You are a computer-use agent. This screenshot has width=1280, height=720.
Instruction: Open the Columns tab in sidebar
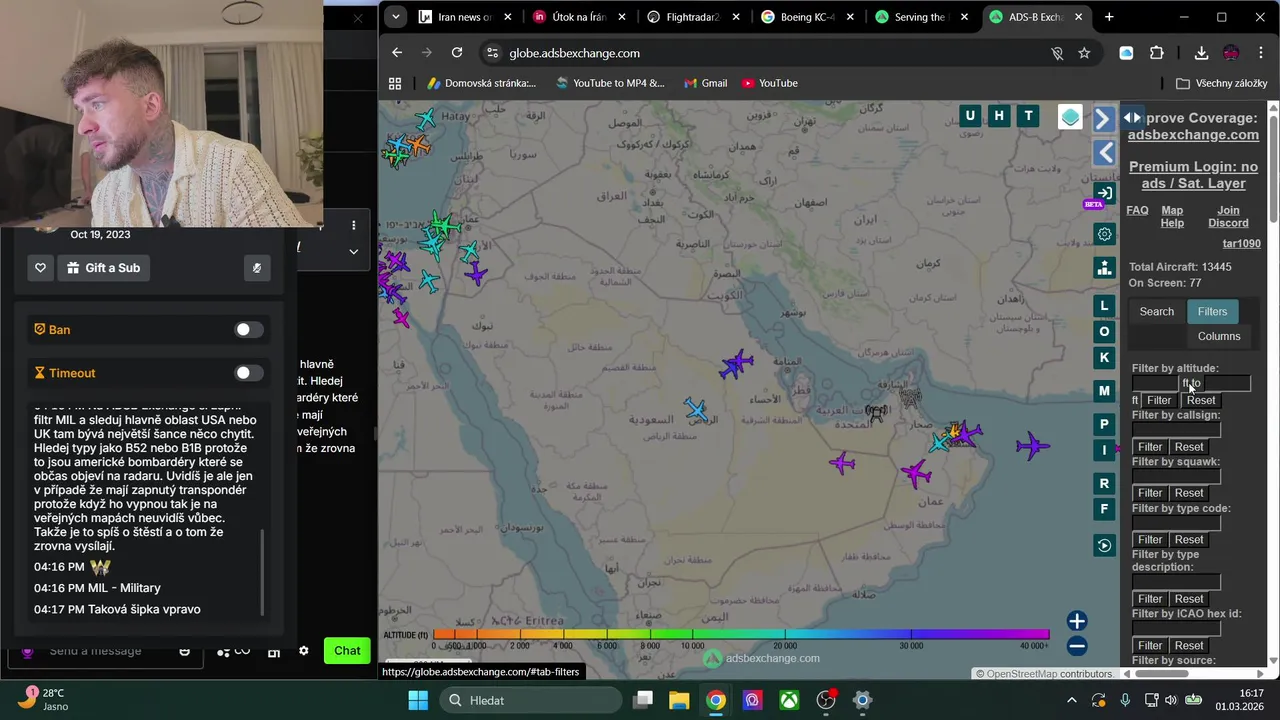(x=1219, y=337)
